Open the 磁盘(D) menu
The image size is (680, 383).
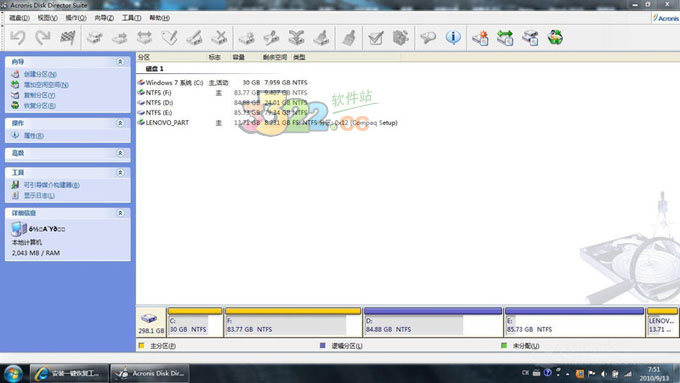tap(20, 18)
